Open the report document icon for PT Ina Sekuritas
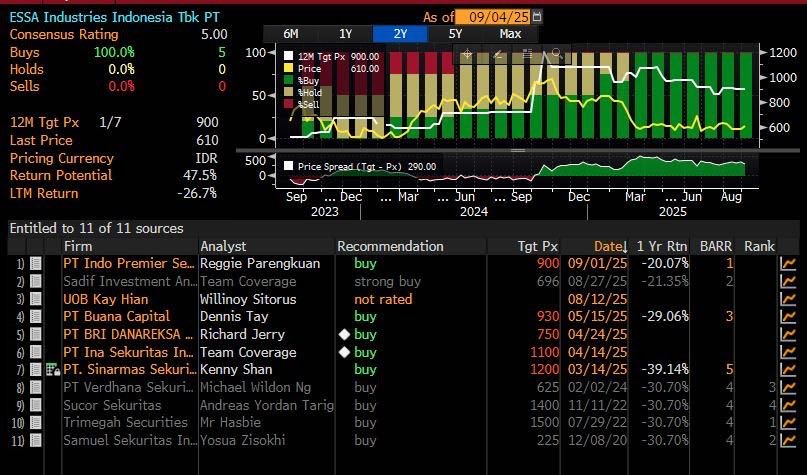This screenshot has width=807, height=475. [x=36, y=353]
